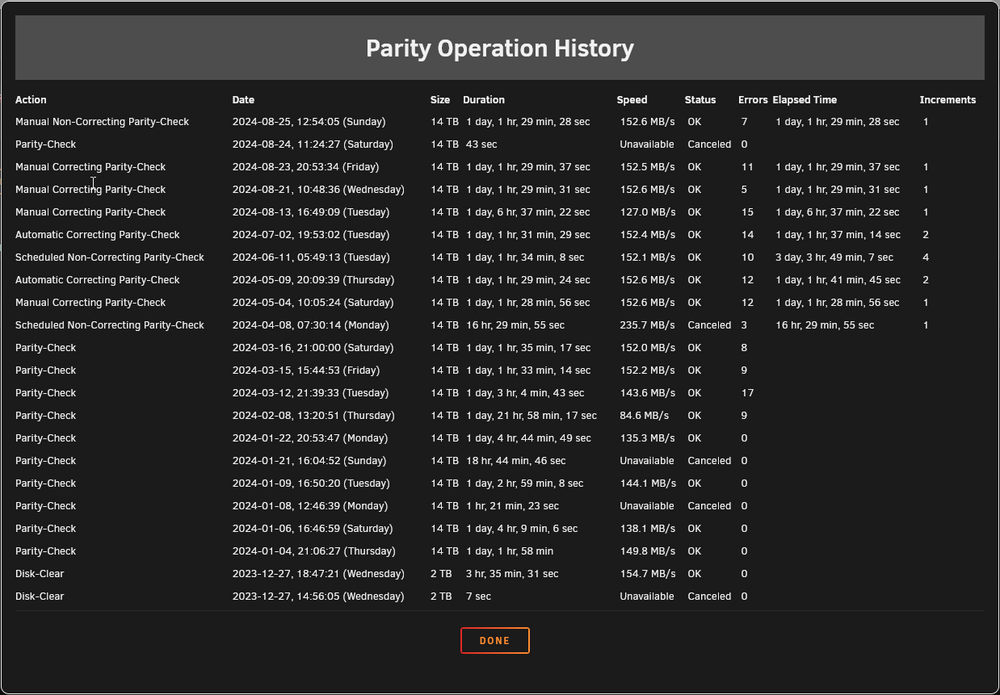This screenshot has width=1000, height=695.
Task: Select date 2024-01-22, 20:53:47 (Monday)
Action: [x=310, y=439]
